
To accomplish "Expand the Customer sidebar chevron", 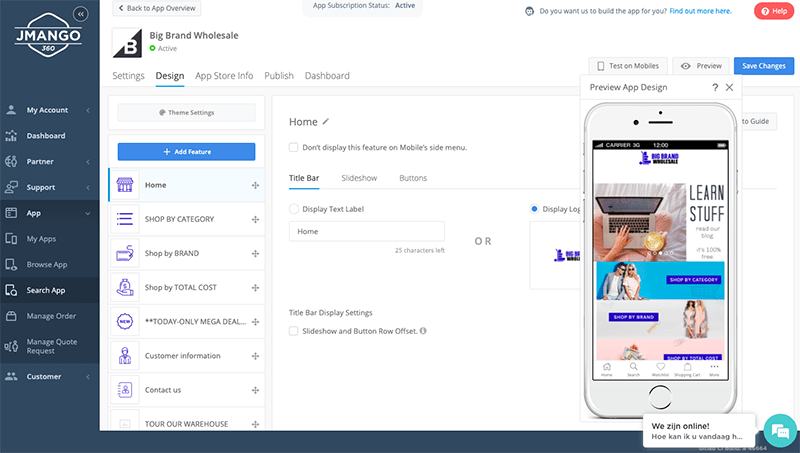I will (88, 376).
